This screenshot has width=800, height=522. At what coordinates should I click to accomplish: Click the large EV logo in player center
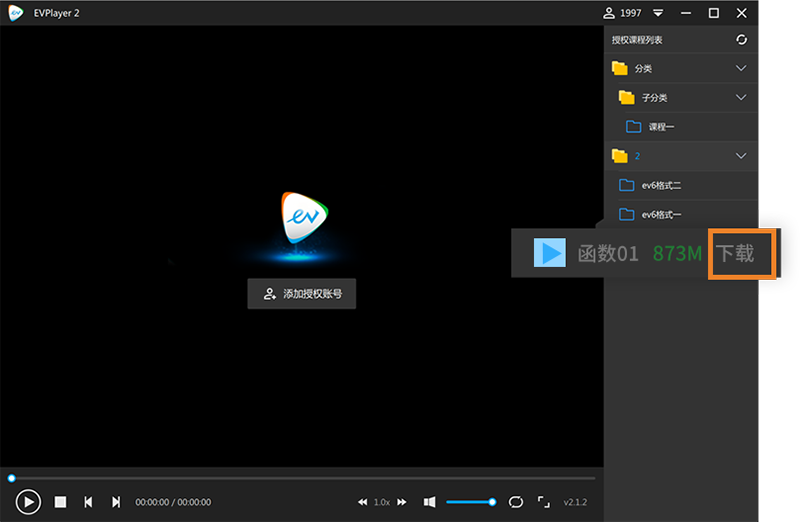[x=304, y=218]
